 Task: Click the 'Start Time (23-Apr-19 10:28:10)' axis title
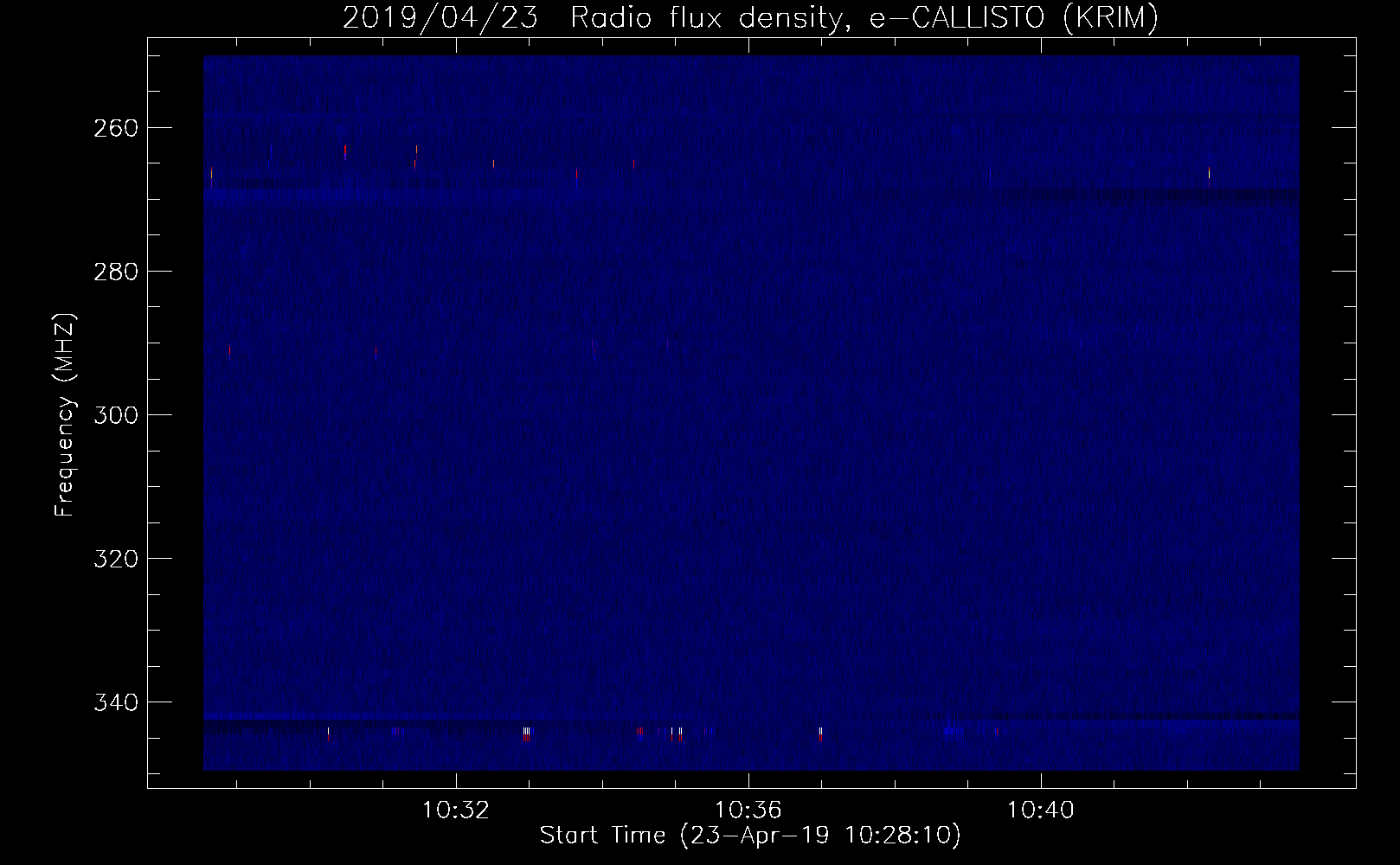click(750, 836)
